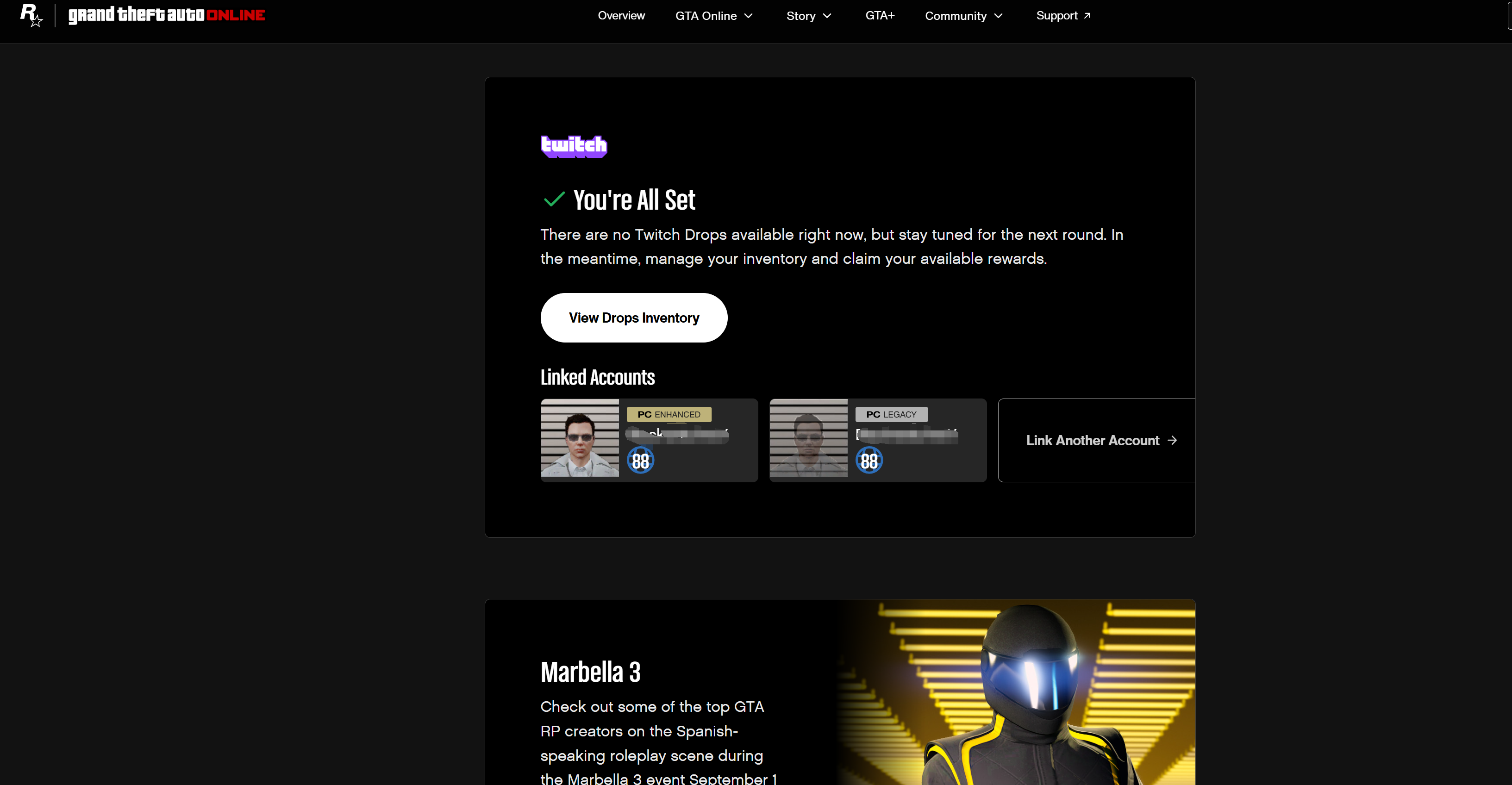The width and height of the screenshot is (1512, 785).
Task: Open the Story menu
Action: (x=809, y=16)
